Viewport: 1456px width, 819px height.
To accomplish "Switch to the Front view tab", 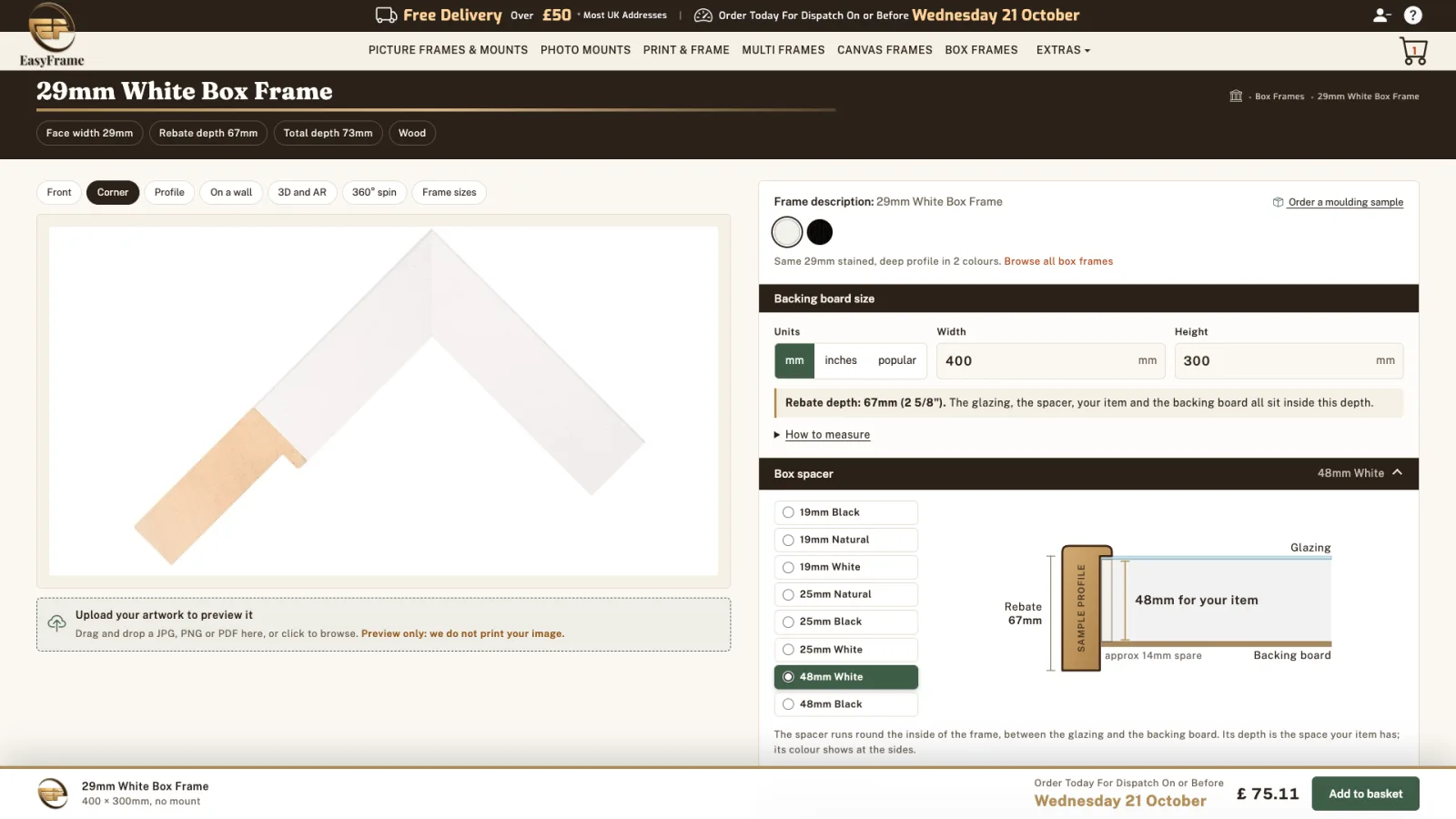I will coord(59,192).
